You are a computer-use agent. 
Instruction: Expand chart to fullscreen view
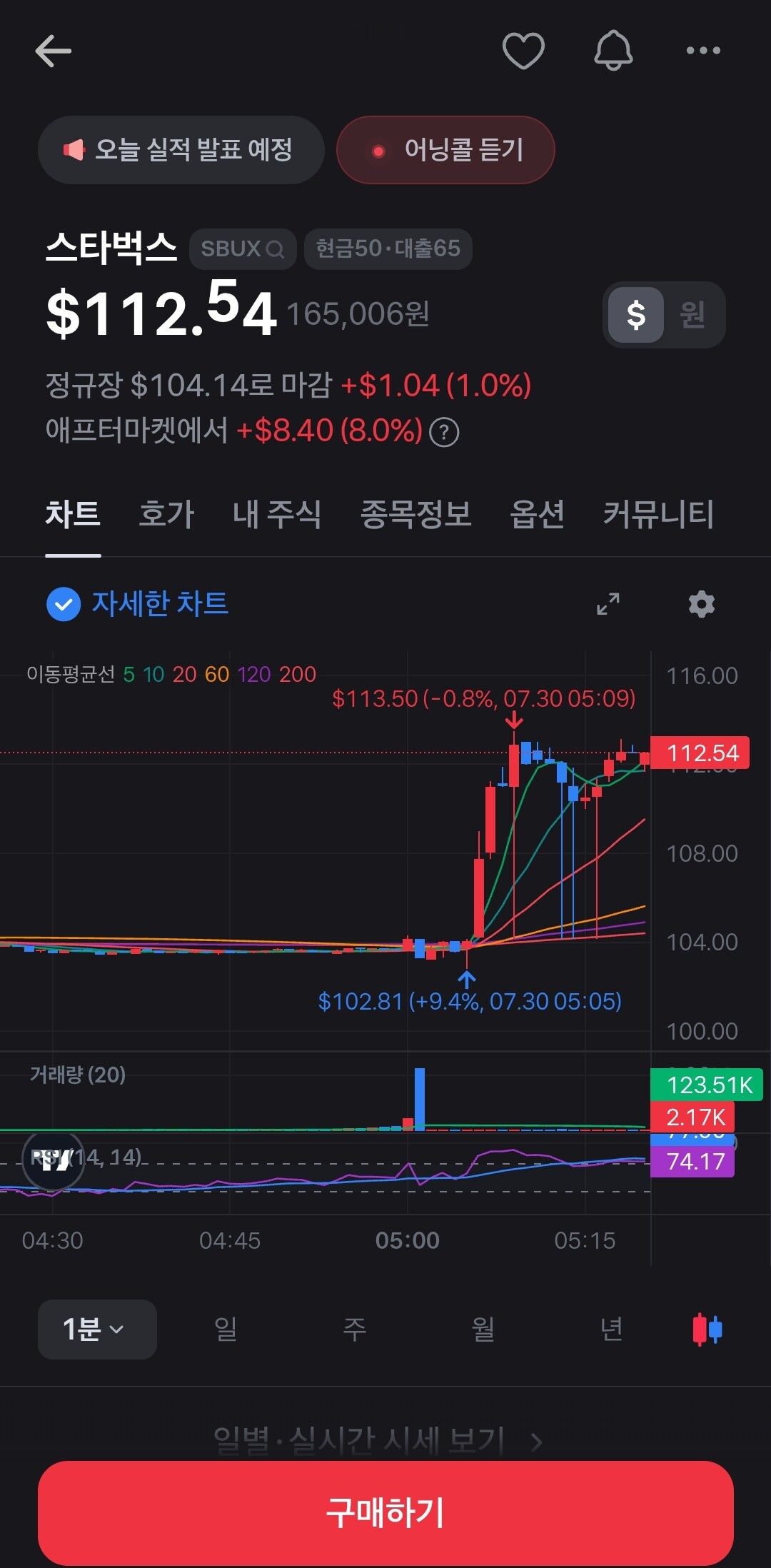coord(608,604)
